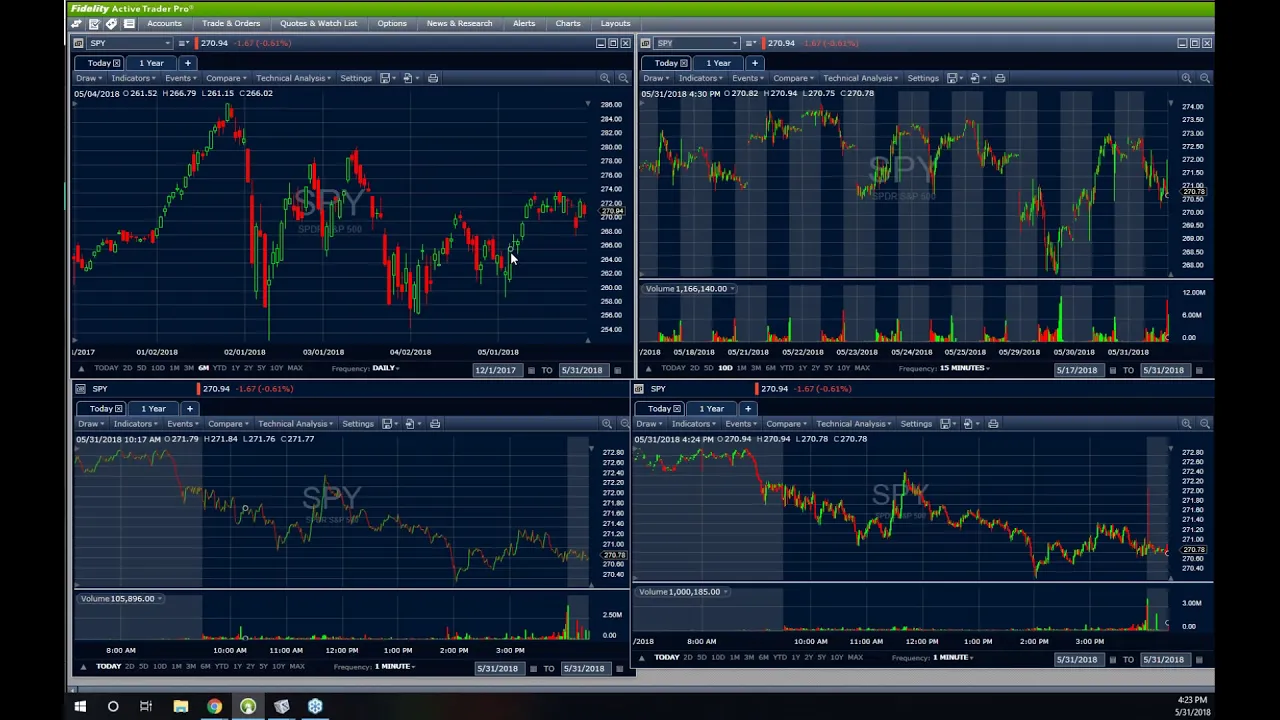Select 1M range on bottom-right chart
Screen dimensions: 1280x720
pyautogui.click(x=735, y=657)
